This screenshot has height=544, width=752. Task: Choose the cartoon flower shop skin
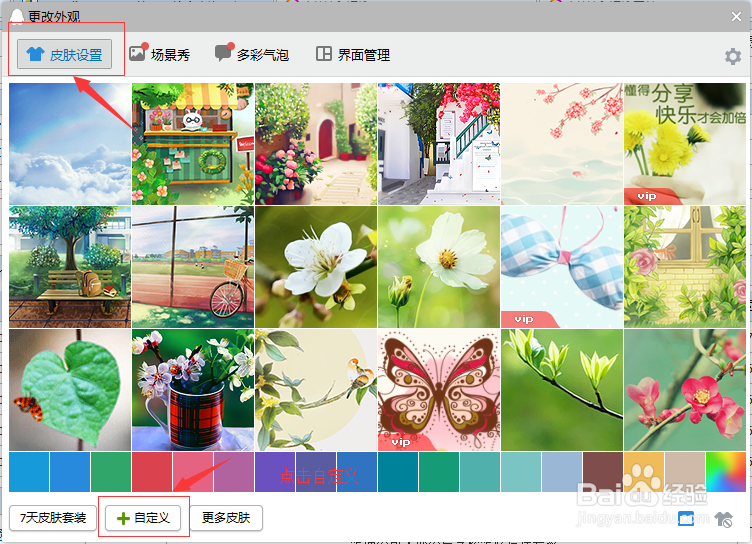[193, 144]
